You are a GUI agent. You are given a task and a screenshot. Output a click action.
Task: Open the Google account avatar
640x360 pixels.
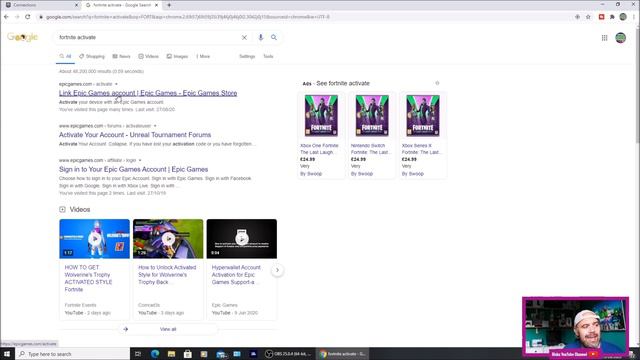[620, 38]
